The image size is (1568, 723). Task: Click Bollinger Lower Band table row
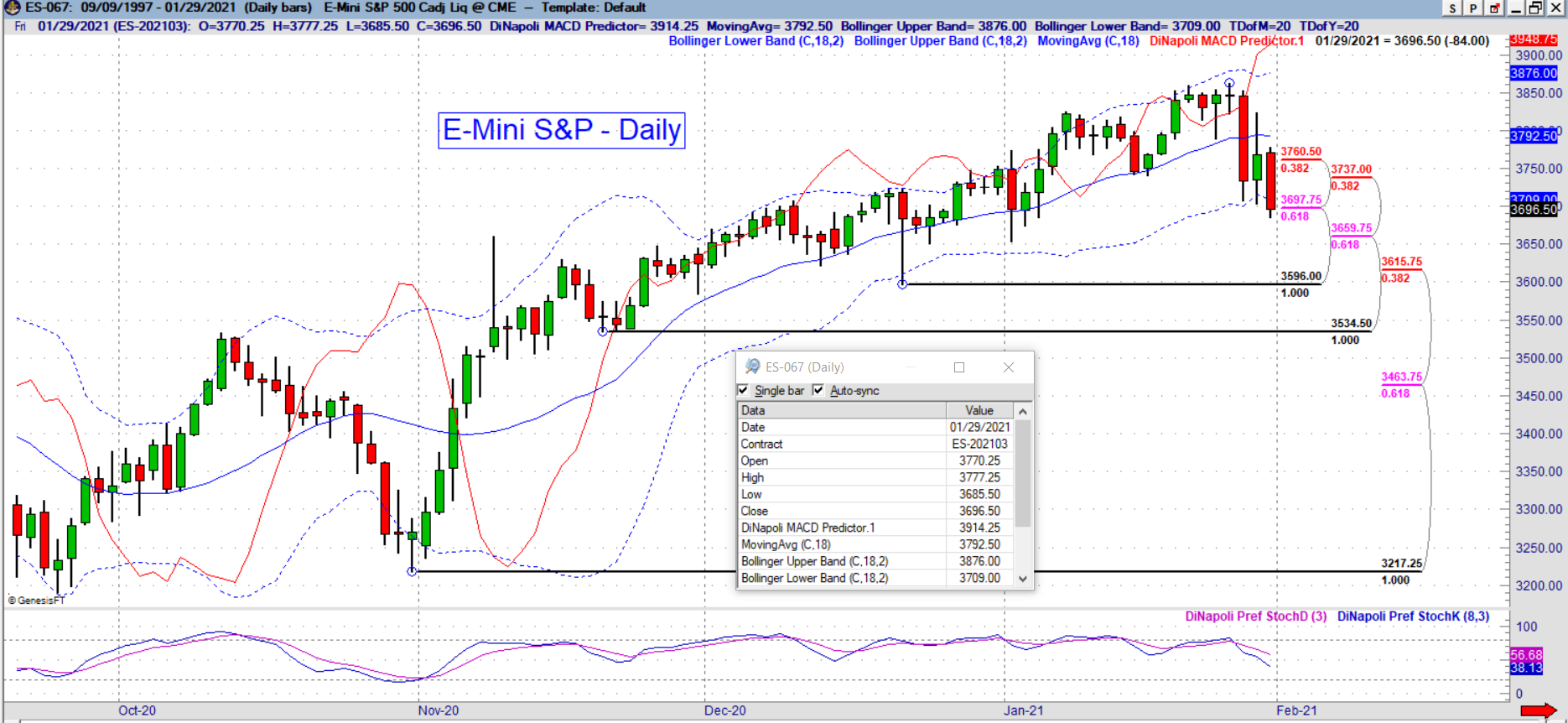coord(875,578)
